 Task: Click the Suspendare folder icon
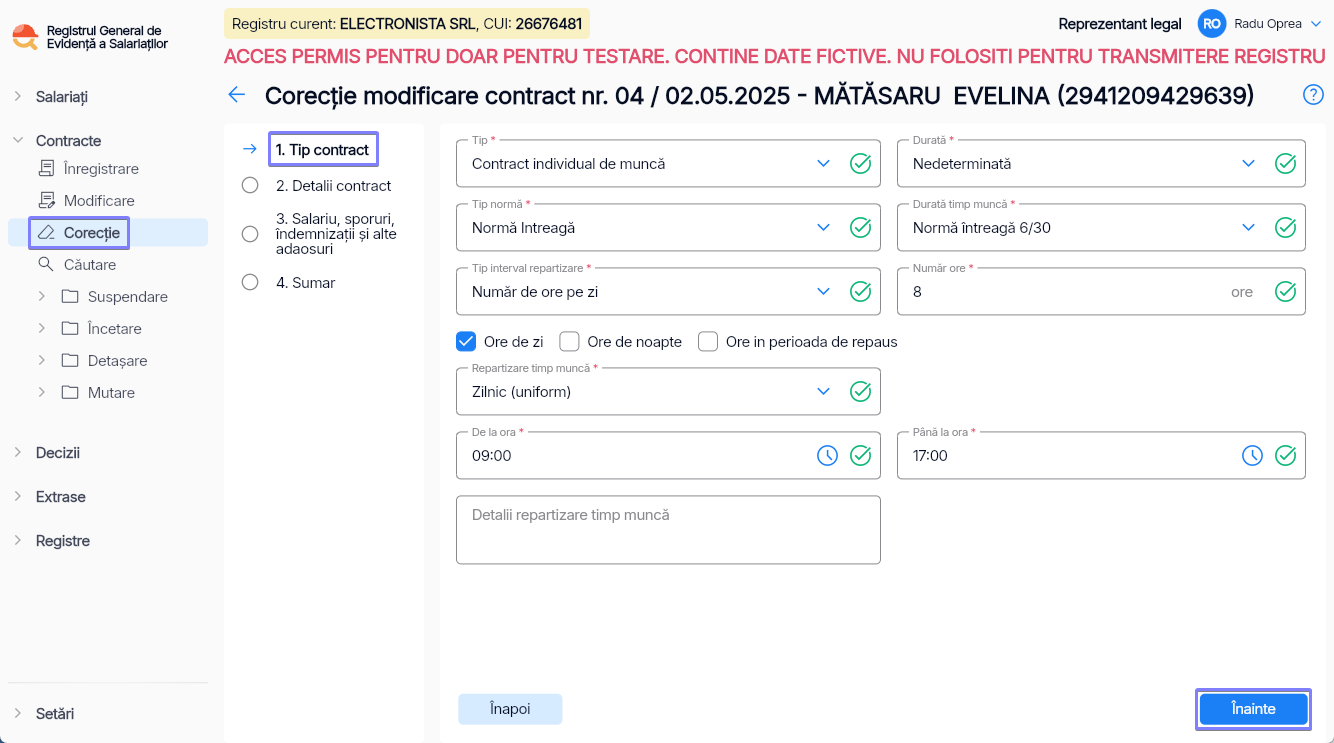point(70,296)
